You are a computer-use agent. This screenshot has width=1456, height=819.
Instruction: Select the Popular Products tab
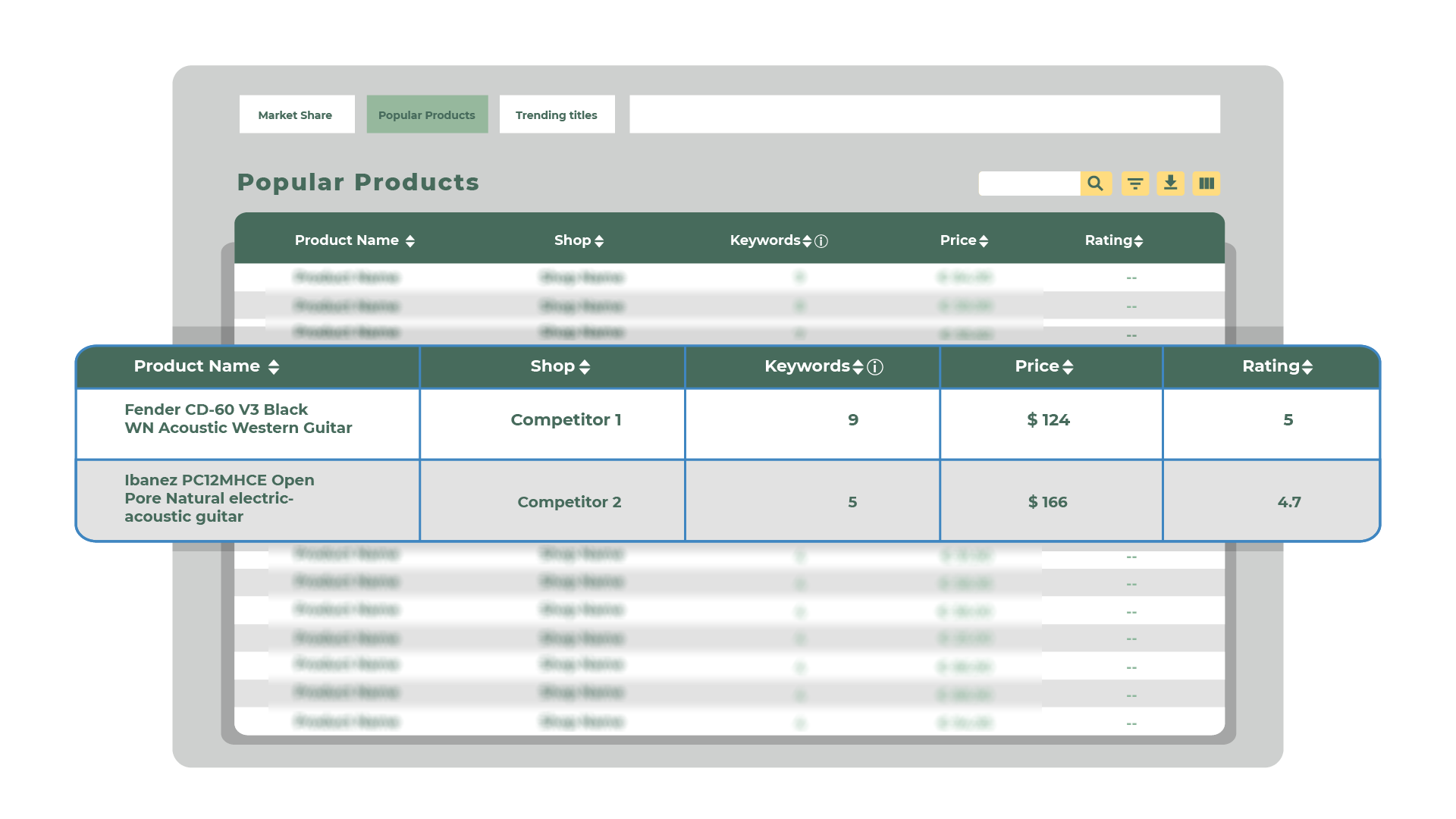pyautogui.click(x=427, y=115)
